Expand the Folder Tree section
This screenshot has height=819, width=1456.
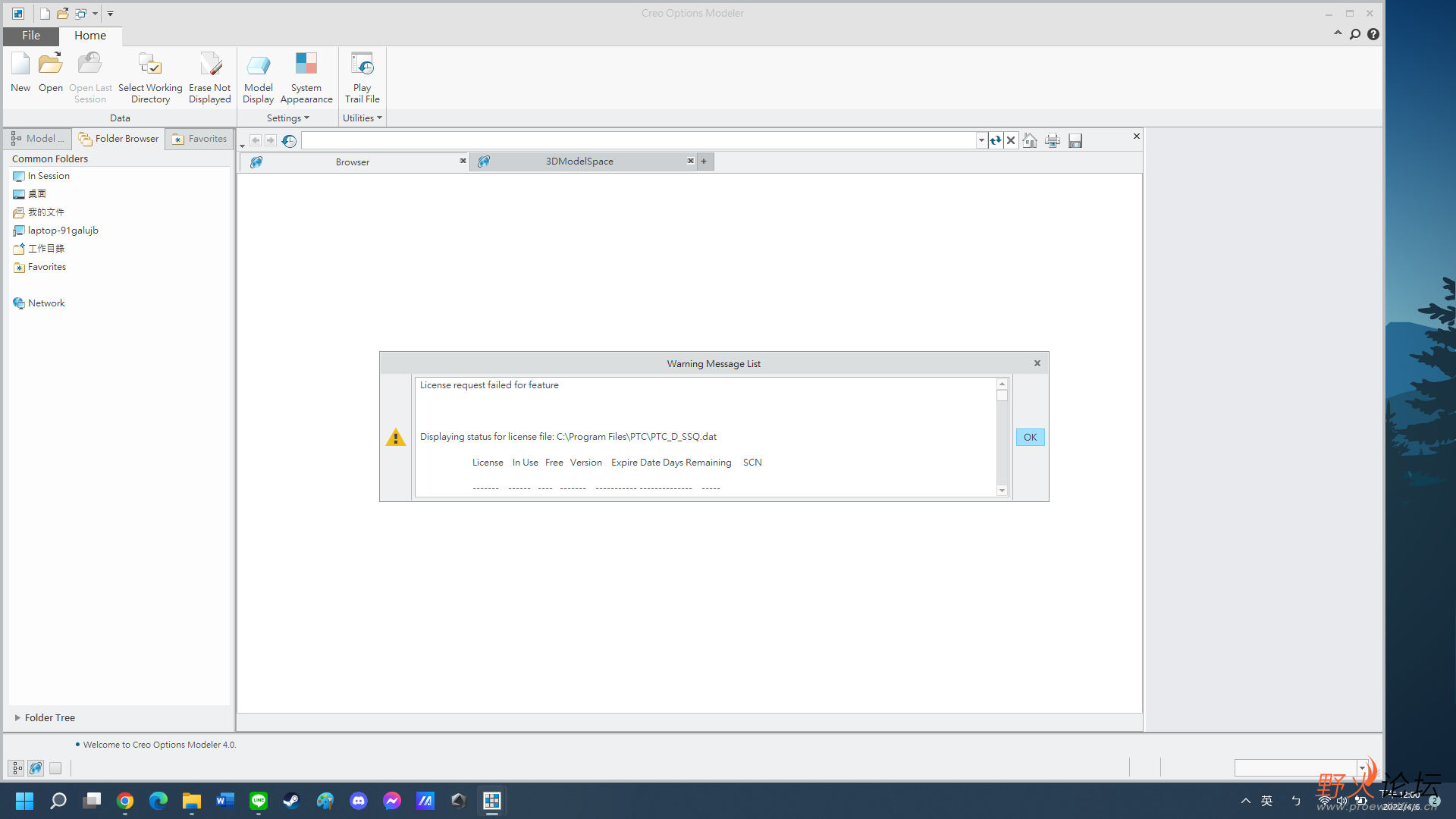17,717
